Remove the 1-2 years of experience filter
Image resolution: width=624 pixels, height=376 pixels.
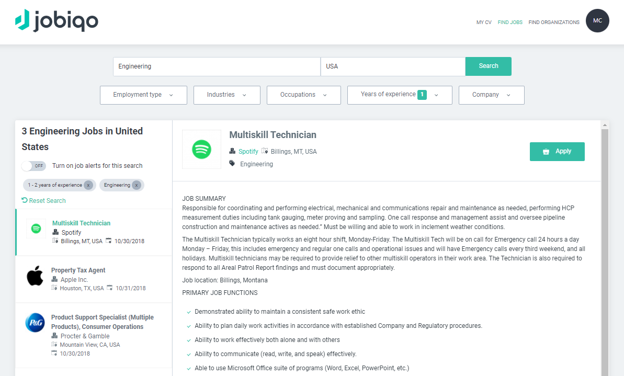pyautogui.click(x=88, y=185)
